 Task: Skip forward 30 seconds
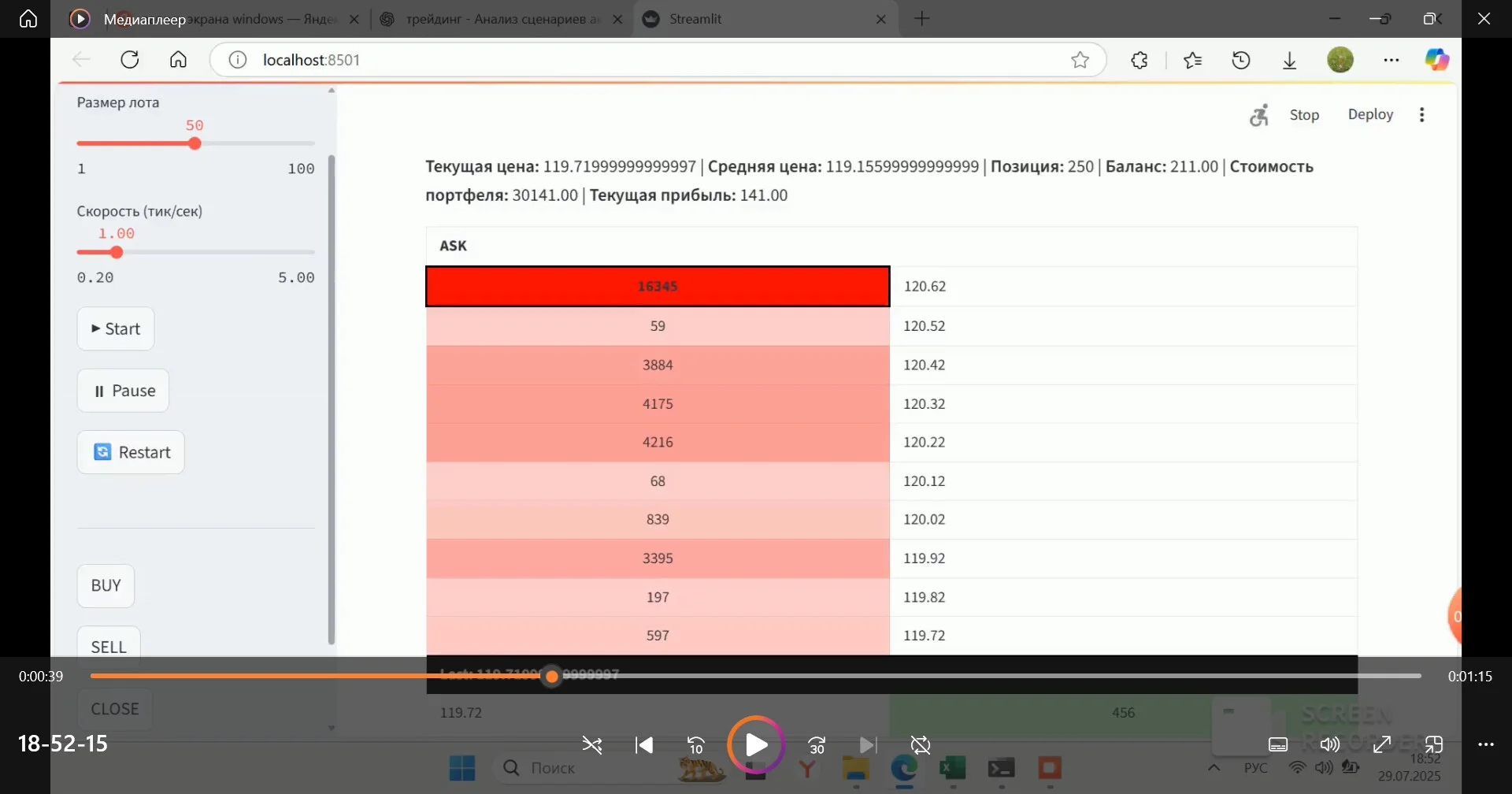[817, 745]
